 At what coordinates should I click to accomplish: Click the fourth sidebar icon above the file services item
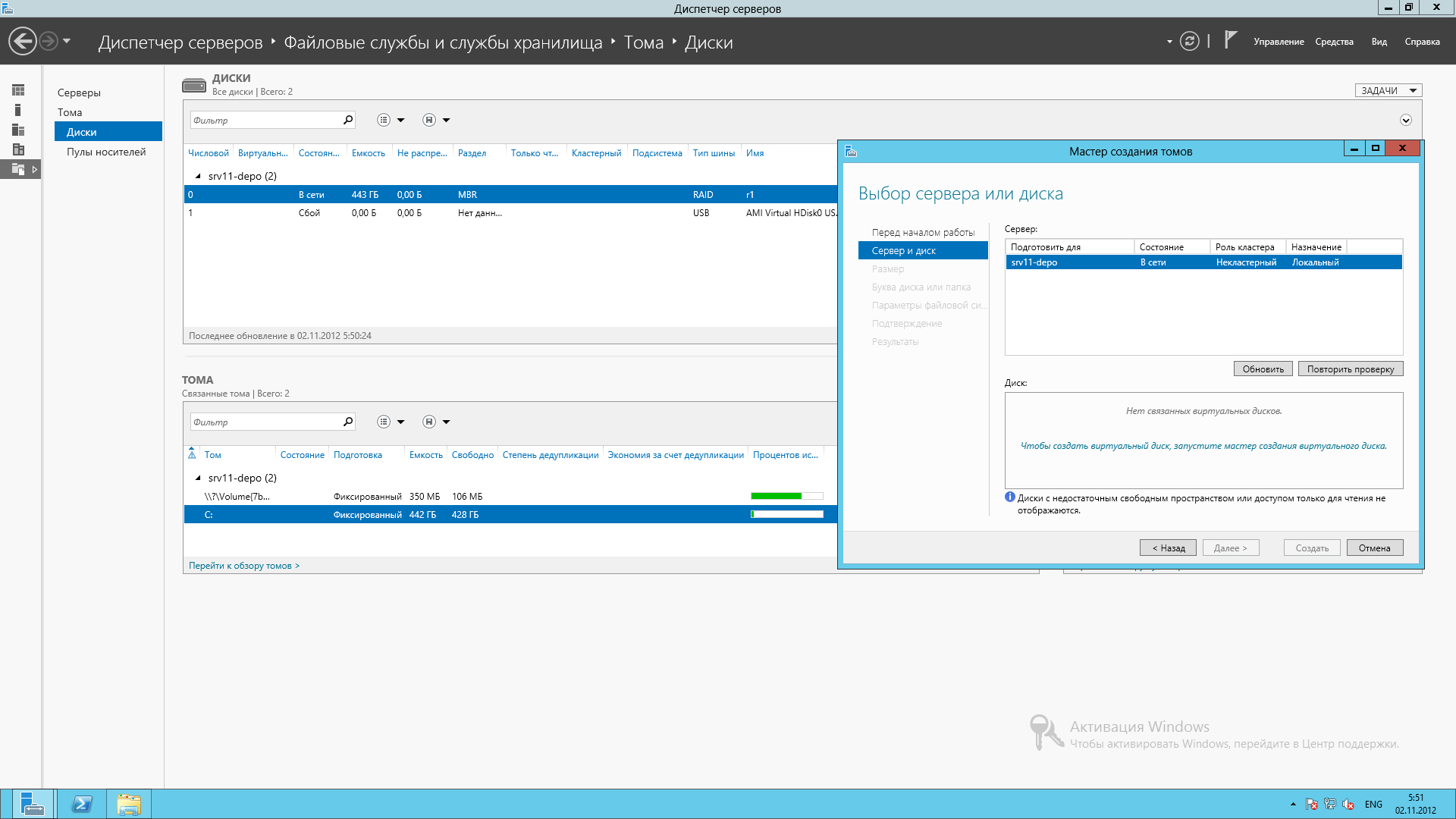coord(18,149)
